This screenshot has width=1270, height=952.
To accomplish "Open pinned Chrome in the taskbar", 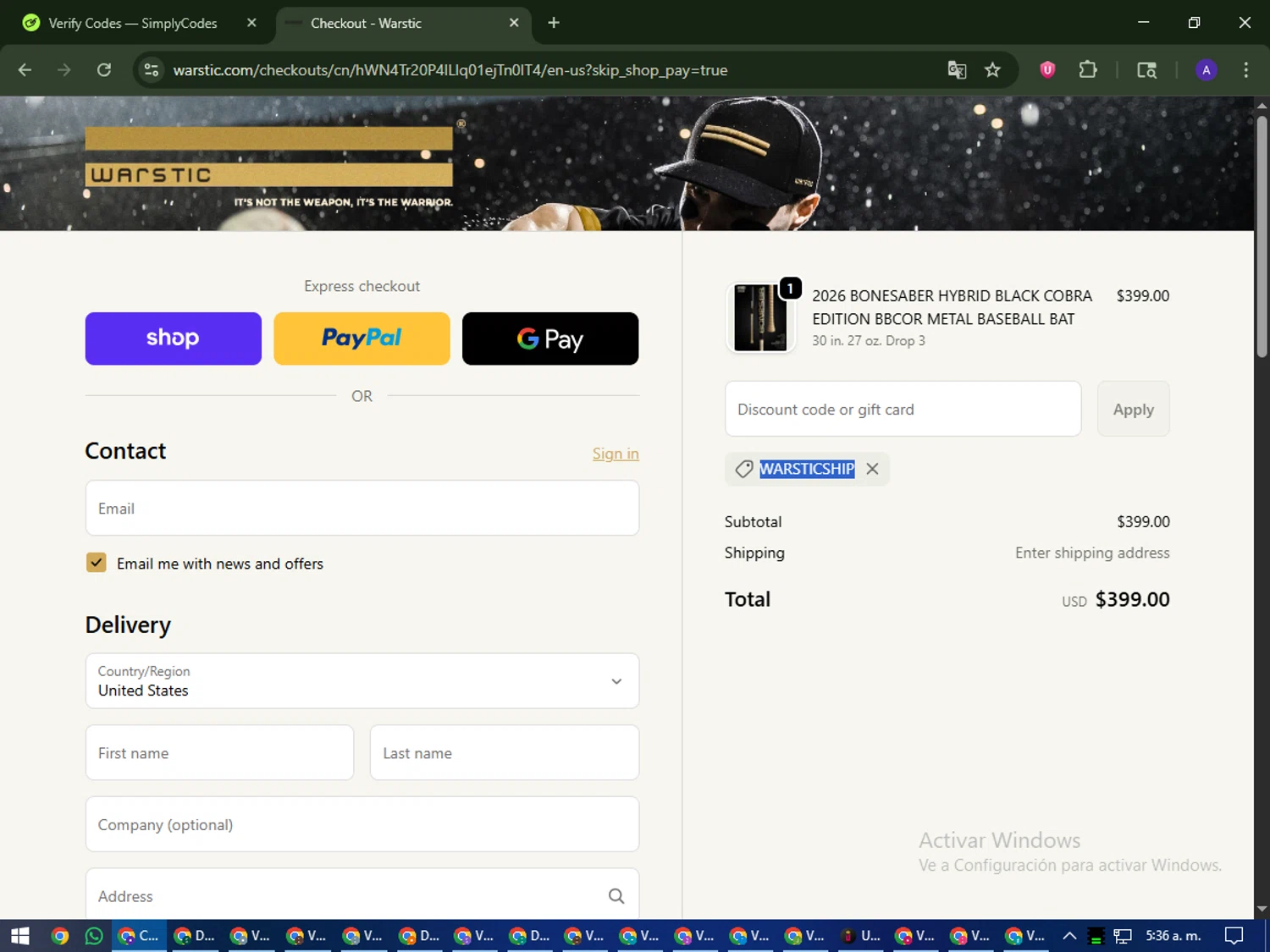I will point(59,936).
